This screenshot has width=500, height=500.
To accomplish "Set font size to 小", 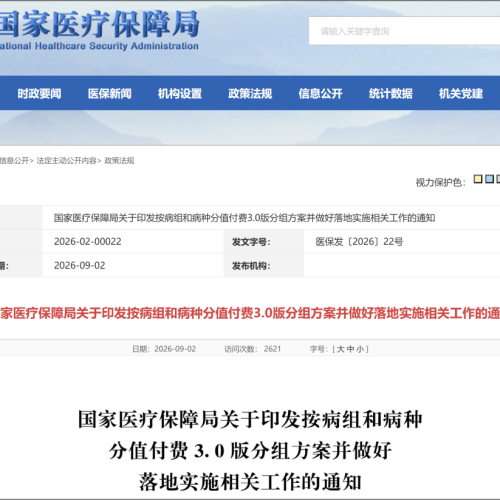I will click(360, 349).
